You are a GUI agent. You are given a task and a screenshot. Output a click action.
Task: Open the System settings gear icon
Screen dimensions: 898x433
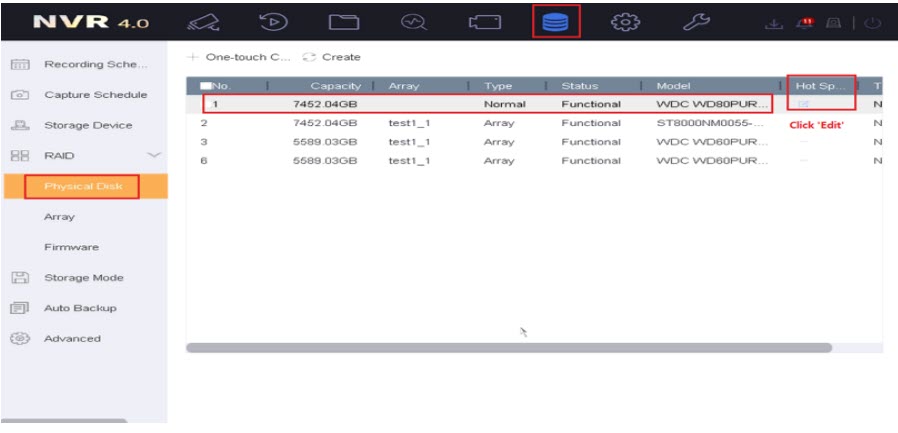point(627,21)
